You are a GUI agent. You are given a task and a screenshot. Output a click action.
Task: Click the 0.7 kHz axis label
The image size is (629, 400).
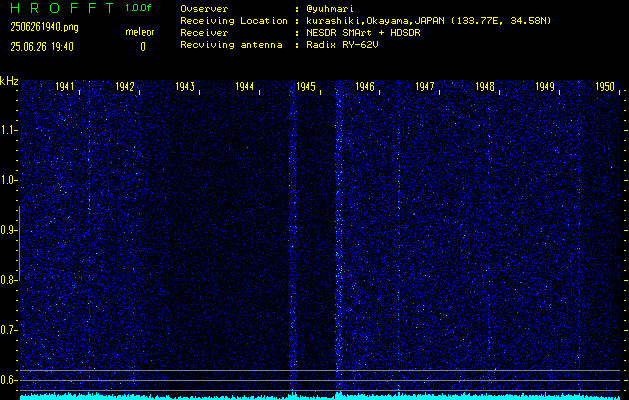[x=7, y=330]
